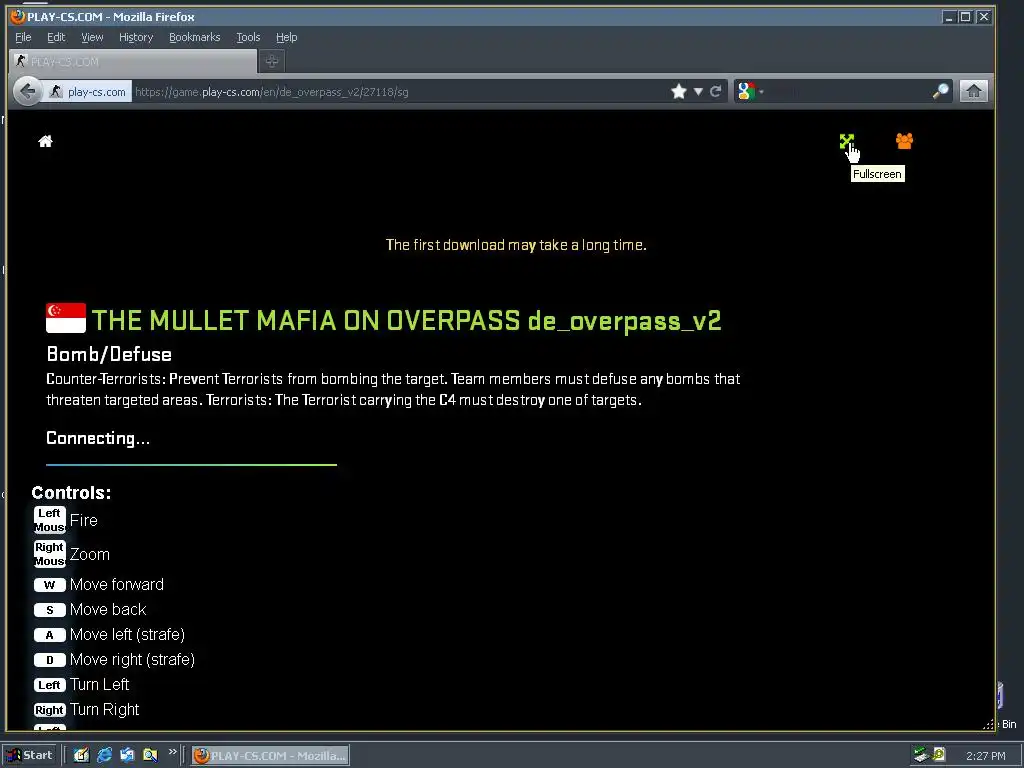Click the Bomb/Defuse heading
The image size is (1024, 768).
pyautogui.click(x=109, y=355)
